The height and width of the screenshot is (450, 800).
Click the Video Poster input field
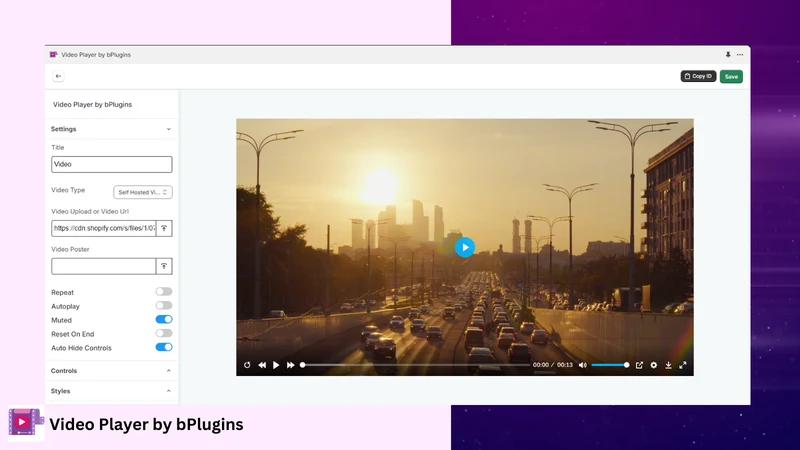(x=104, y=266)
